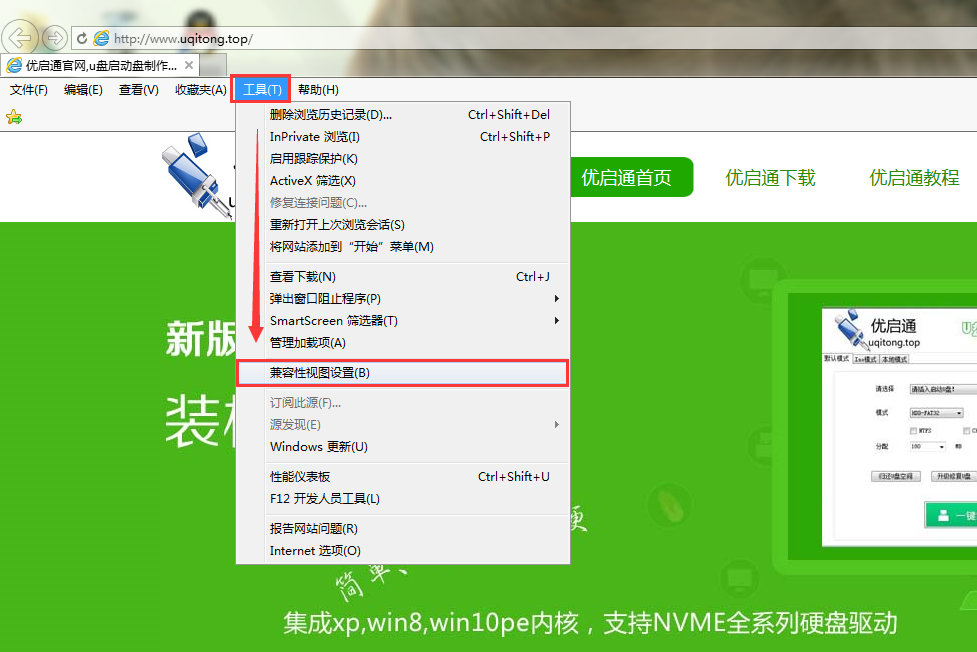Open the 优启通下载 navigation link
977x652 pixels.
point(770,178)
